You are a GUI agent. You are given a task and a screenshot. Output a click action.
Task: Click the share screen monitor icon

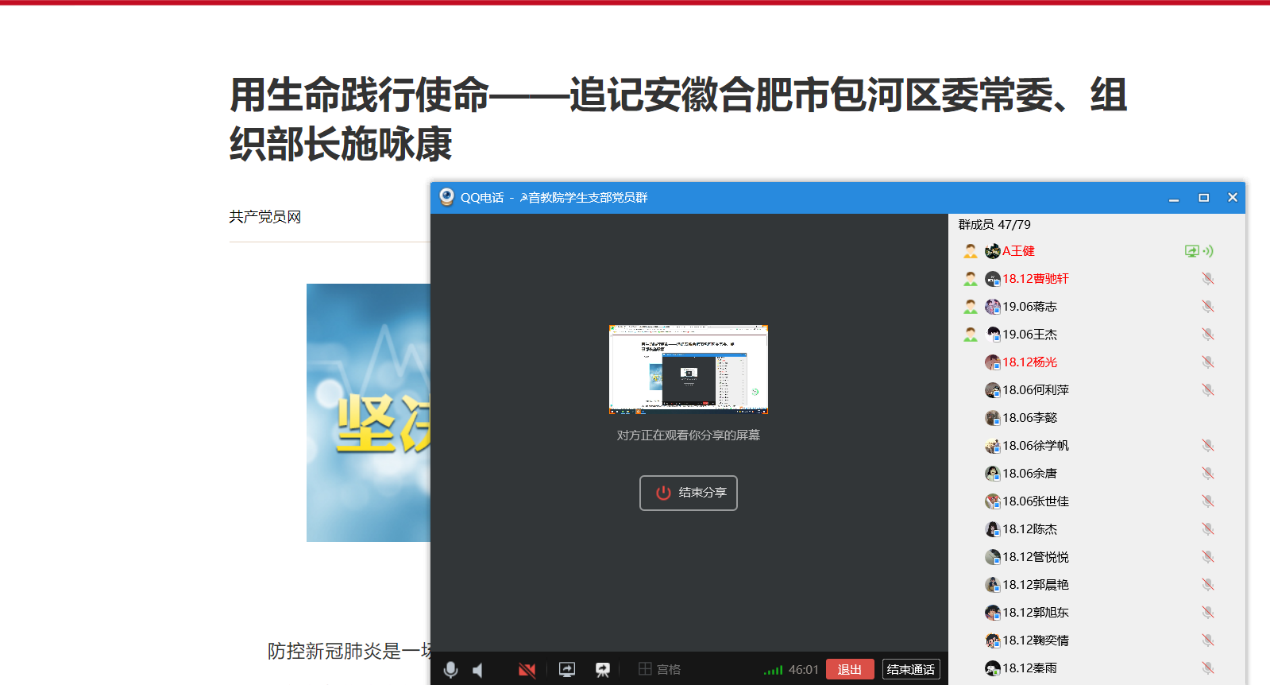[x=567, y=670]
